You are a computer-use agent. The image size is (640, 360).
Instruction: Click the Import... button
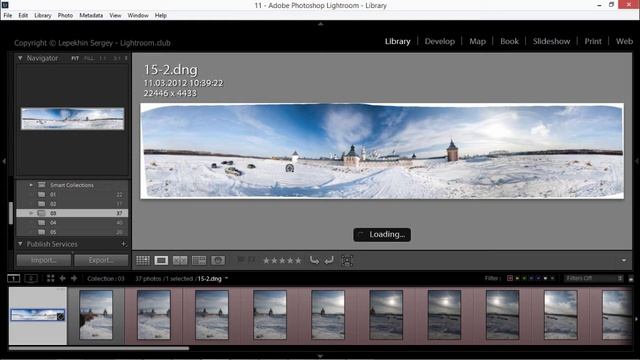click(44, 260)
